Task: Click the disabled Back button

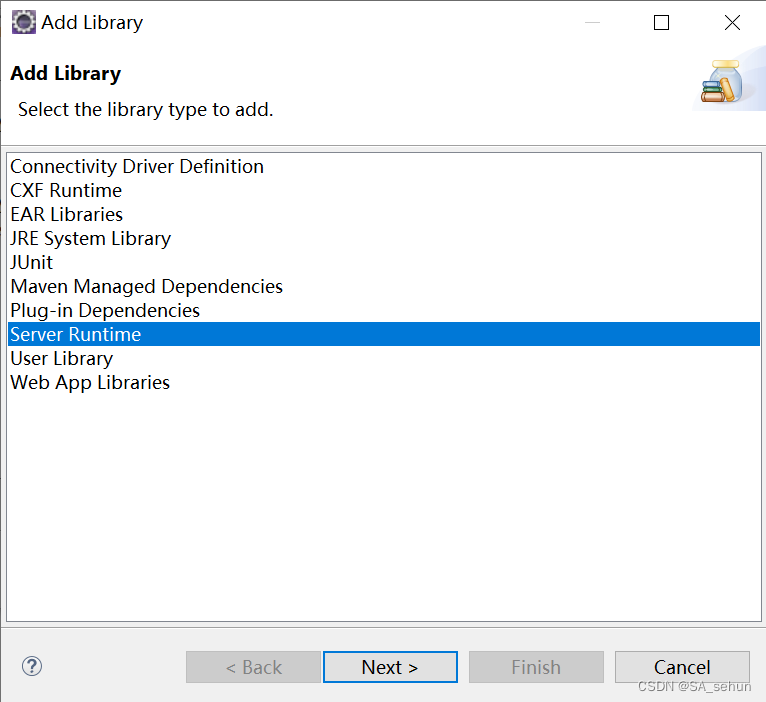Action: (253, 667)
